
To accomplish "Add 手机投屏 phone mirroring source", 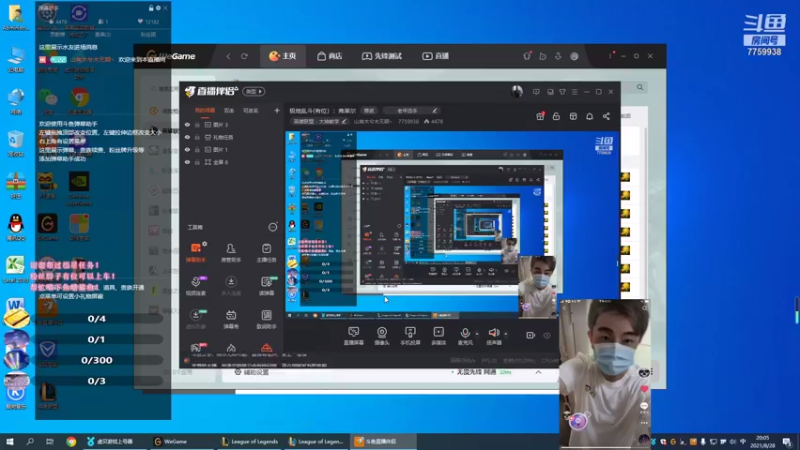I will pyautogui.click(x=410, y=336).
